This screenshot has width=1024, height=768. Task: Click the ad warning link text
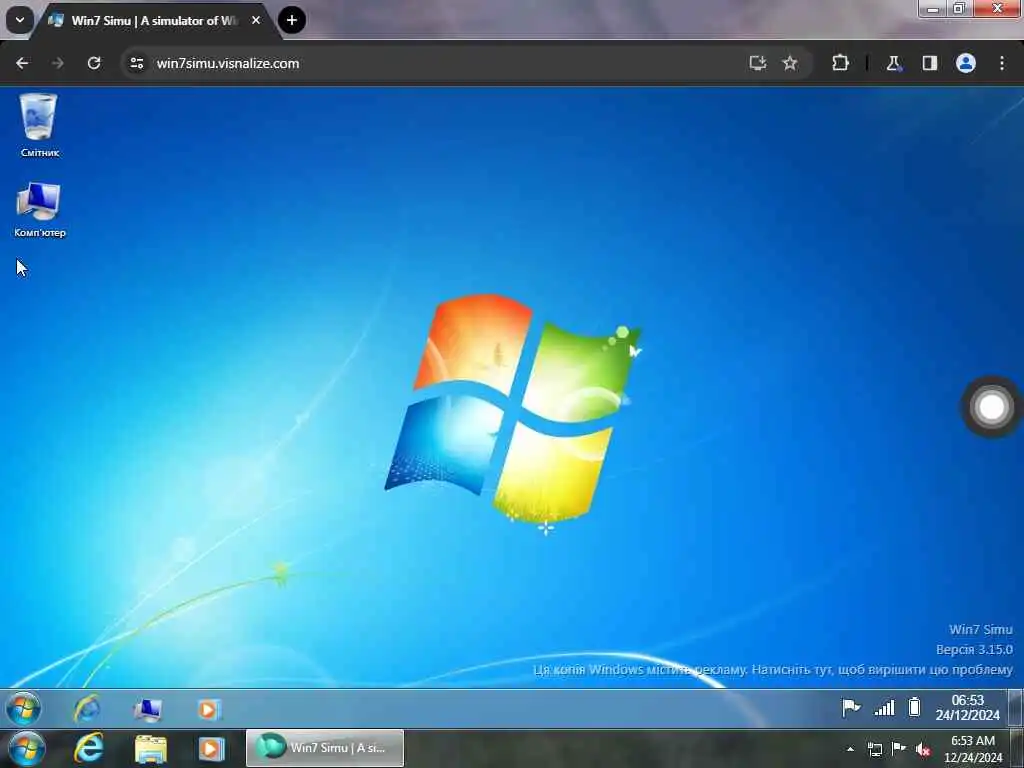point(773,669)
